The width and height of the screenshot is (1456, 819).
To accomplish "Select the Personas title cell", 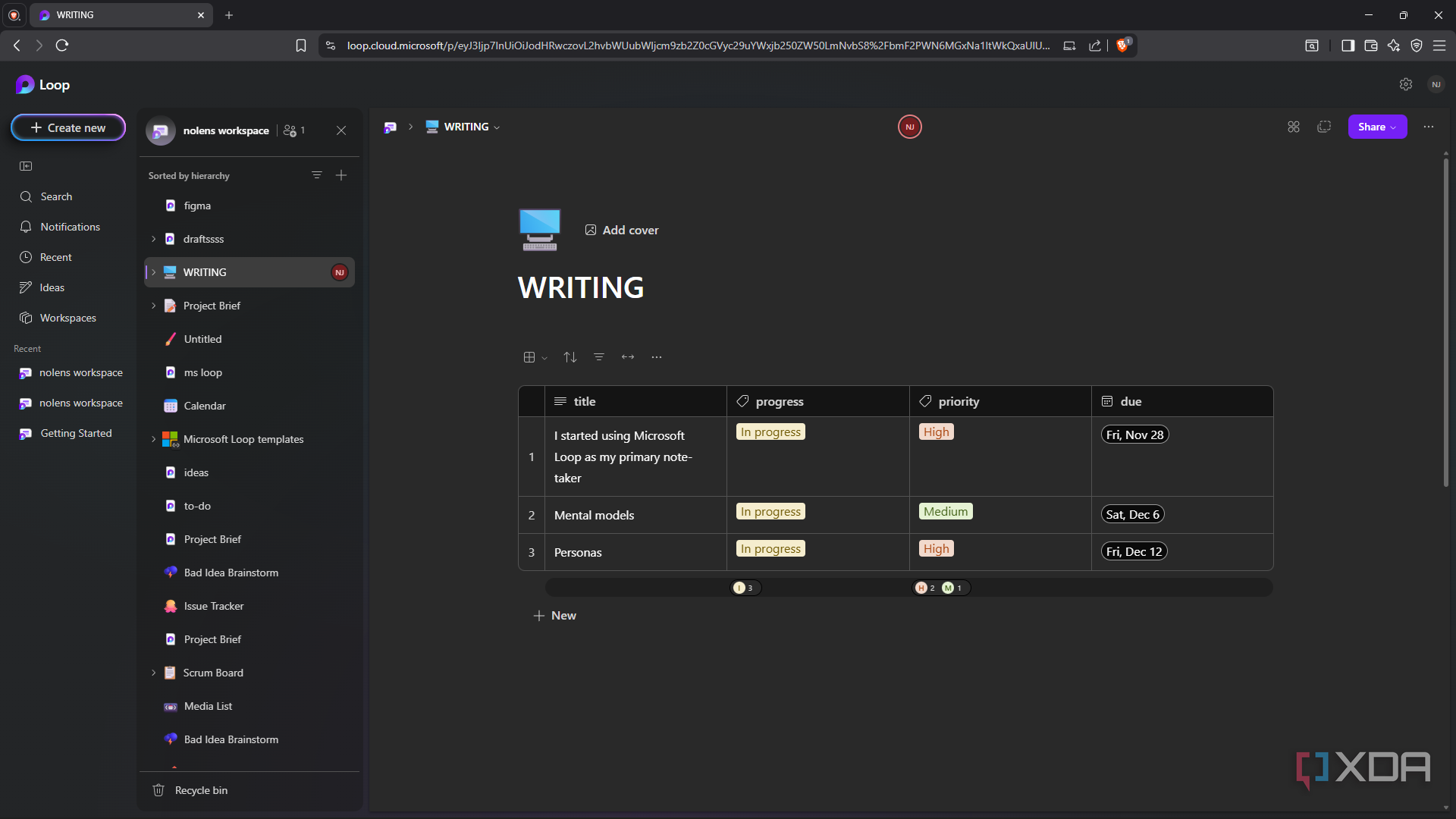I will tap(635, 552).
